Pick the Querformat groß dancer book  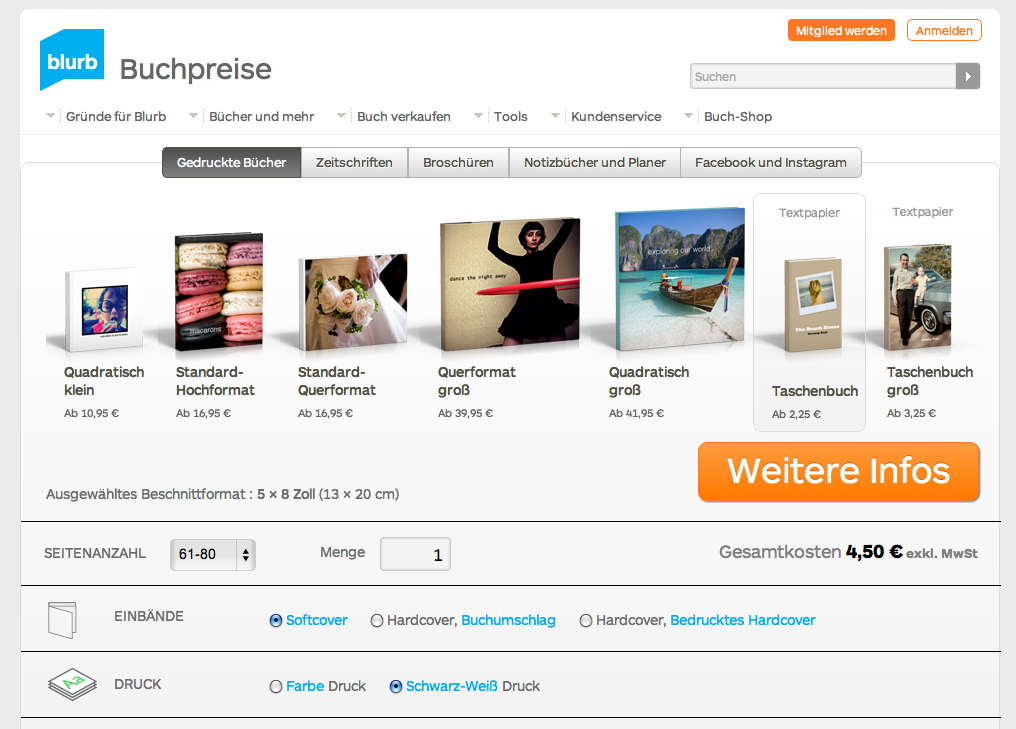click(509, 285)
